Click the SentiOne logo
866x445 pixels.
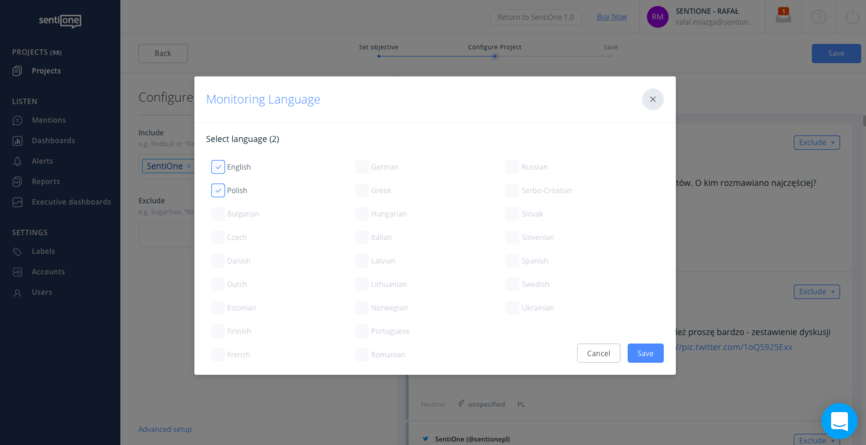pyautogui.click(x=60, y=20)
